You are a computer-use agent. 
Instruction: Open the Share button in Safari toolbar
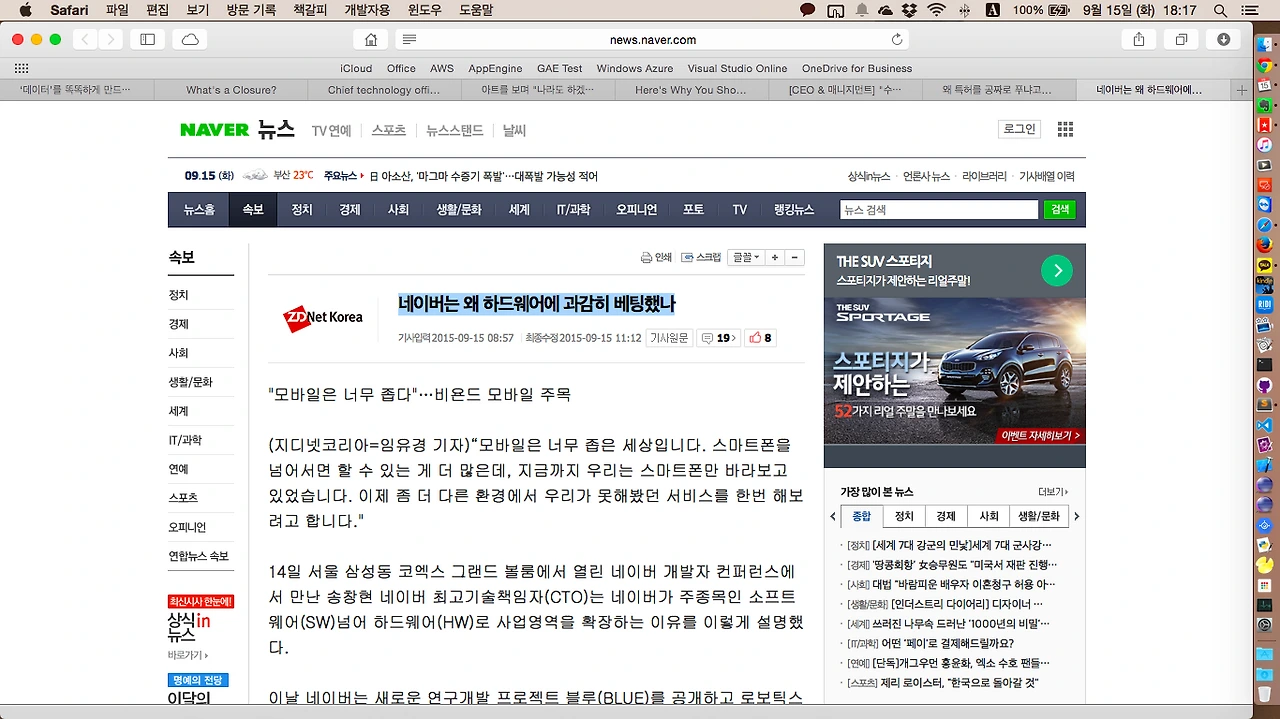[1139, 39]
